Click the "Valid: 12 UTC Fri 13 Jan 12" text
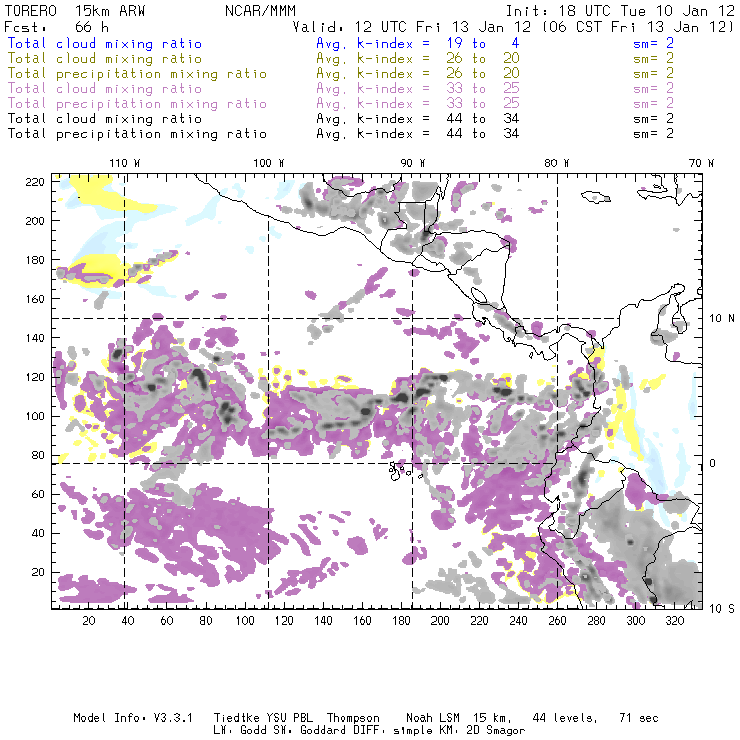The width and height of the screenshot is (740, 740). (412, 27)
